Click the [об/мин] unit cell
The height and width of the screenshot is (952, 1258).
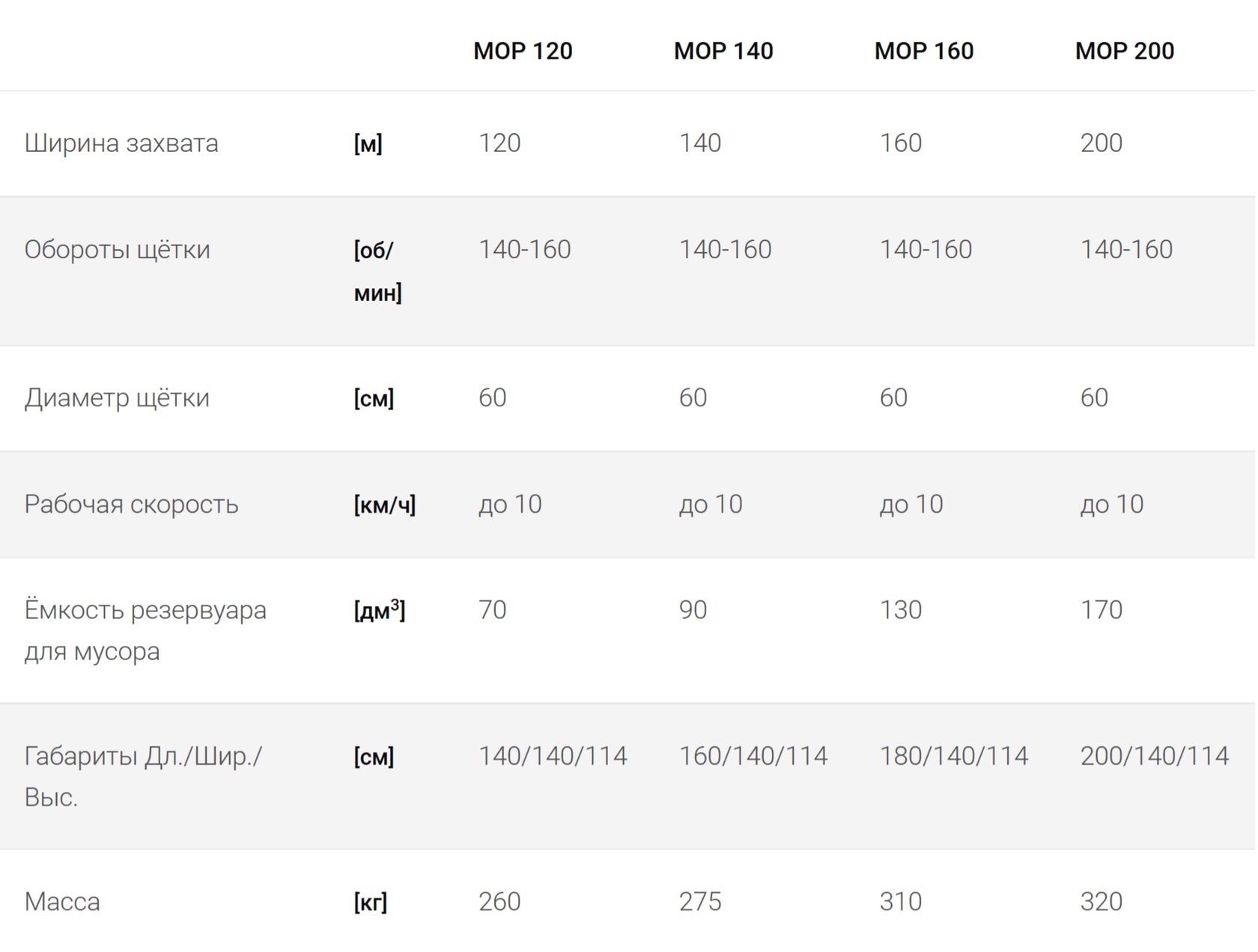click(377, 271)
